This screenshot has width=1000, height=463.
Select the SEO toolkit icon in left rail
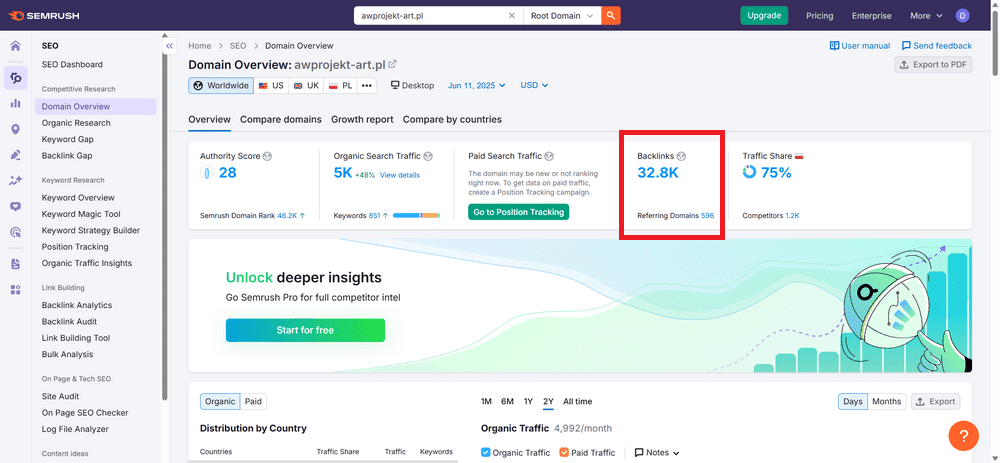click(15, 78)
